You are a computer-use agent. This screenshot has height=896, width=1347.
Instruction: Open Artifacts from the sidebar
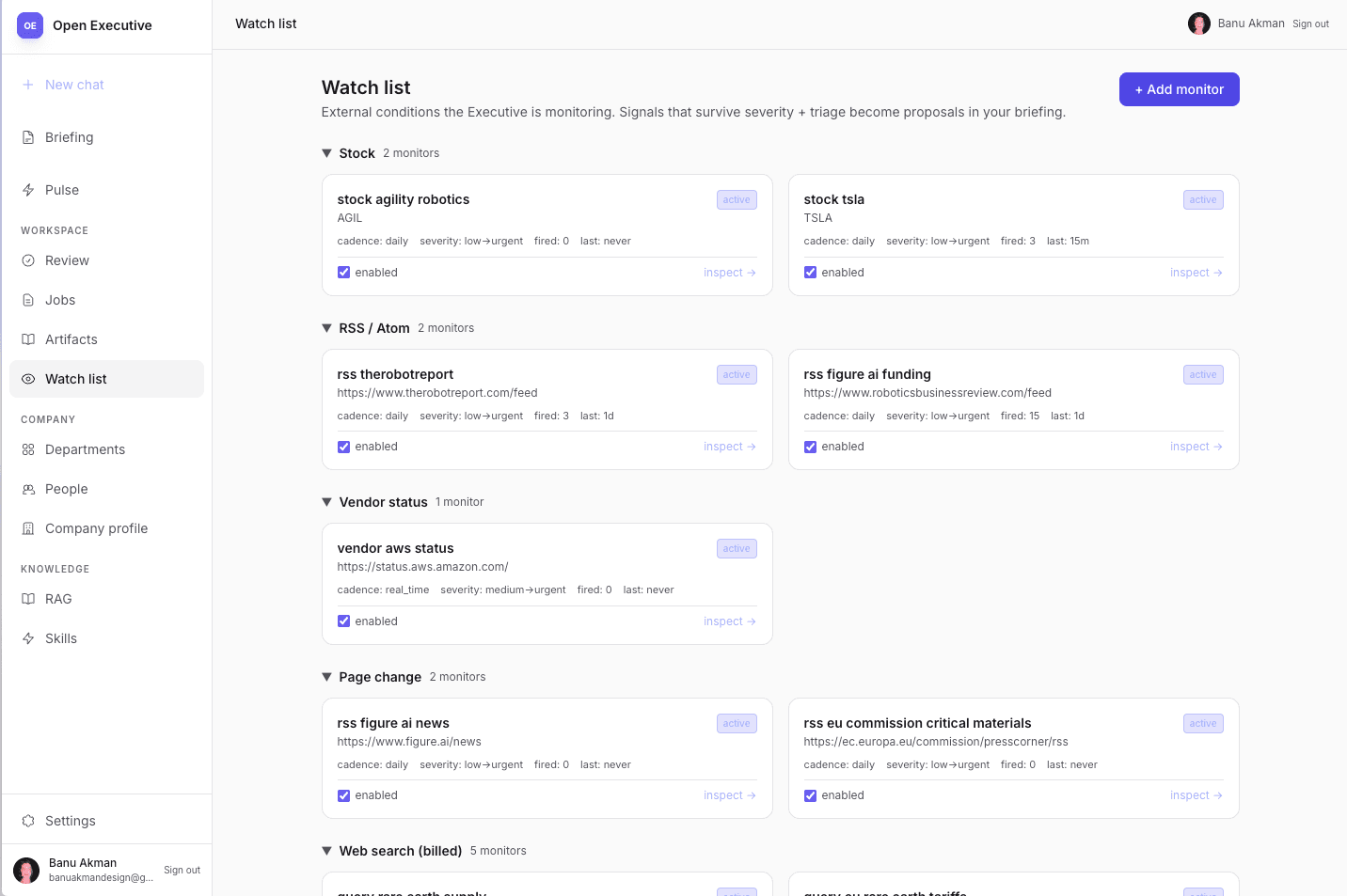[106, 339]
